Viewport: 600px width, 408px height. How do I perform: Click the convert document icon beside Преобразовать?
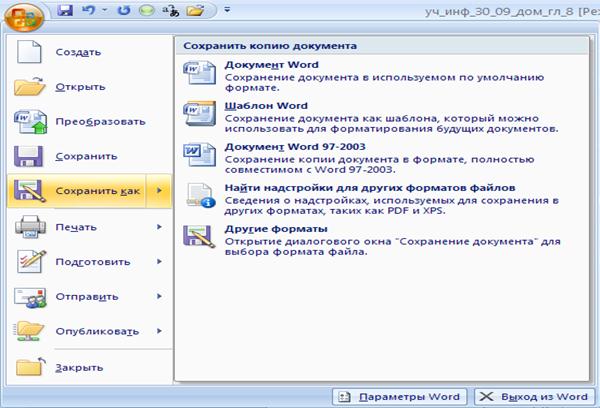click(30, 121)
